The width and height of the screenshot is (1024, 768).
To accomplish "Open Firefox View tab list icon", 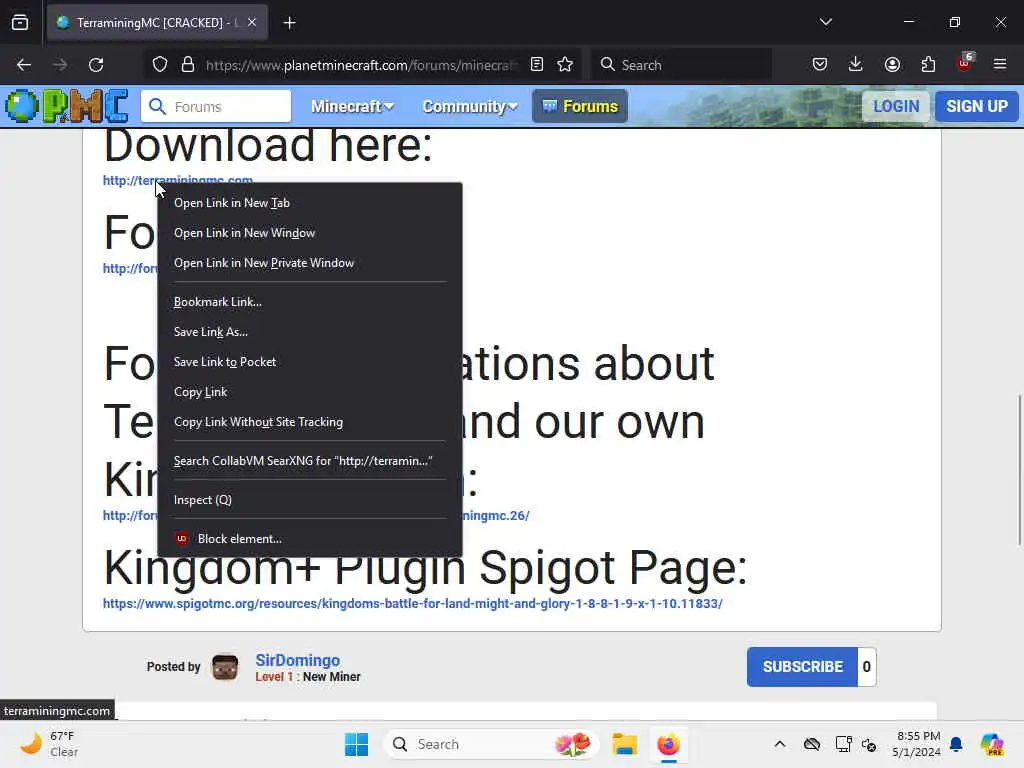I will [20, 23].
